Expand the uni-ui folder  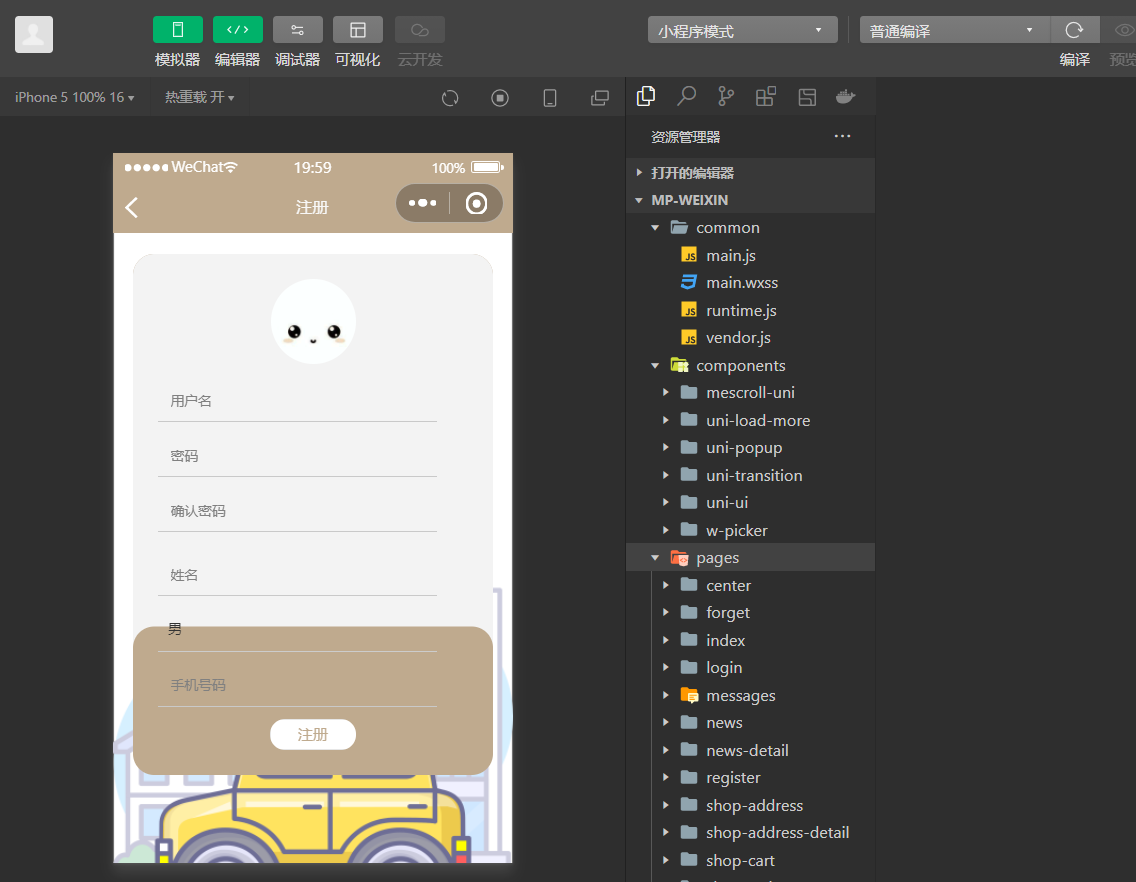point(751,503)
